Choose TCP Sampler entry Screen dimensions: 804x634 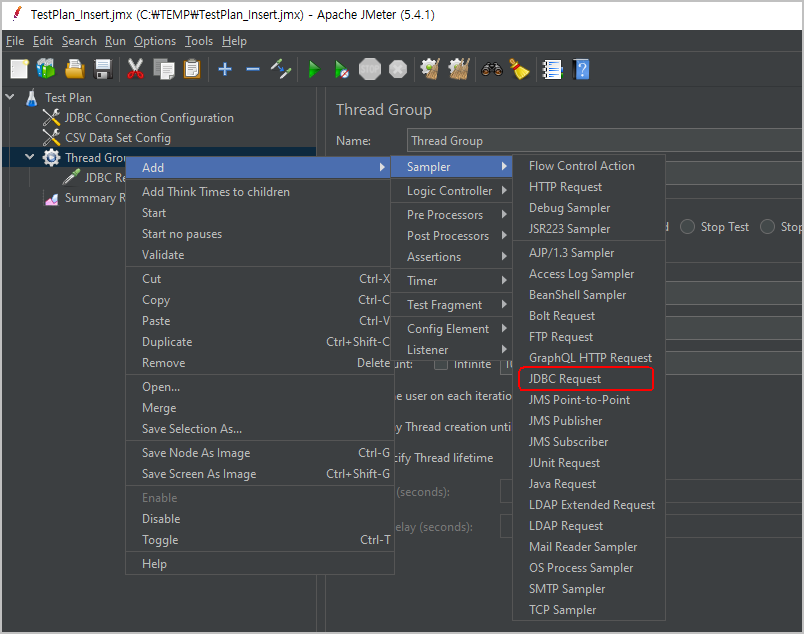click(x=589, y=610)
